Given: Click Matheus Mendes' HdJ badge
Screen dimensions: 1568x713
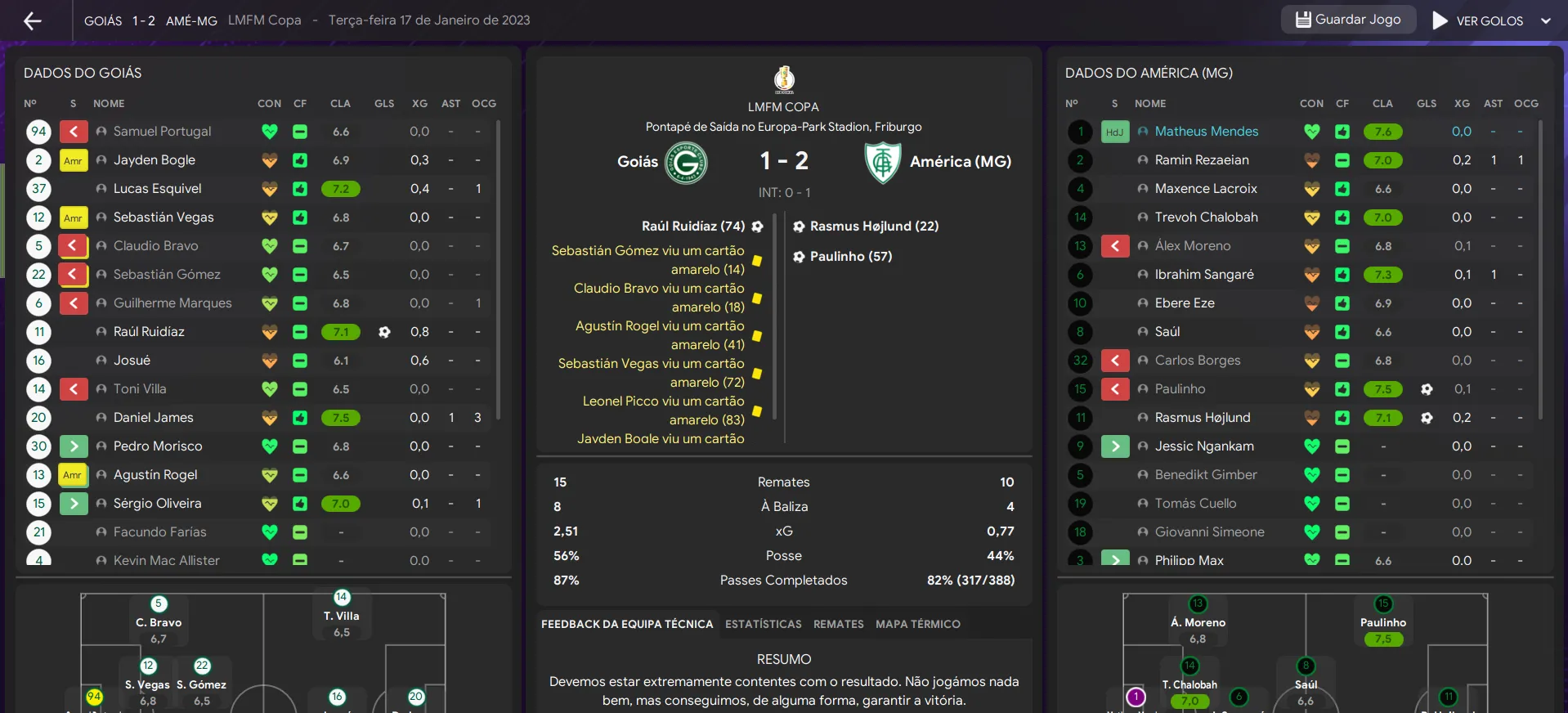Looking at the screenshot, I should pos(1114,132).
